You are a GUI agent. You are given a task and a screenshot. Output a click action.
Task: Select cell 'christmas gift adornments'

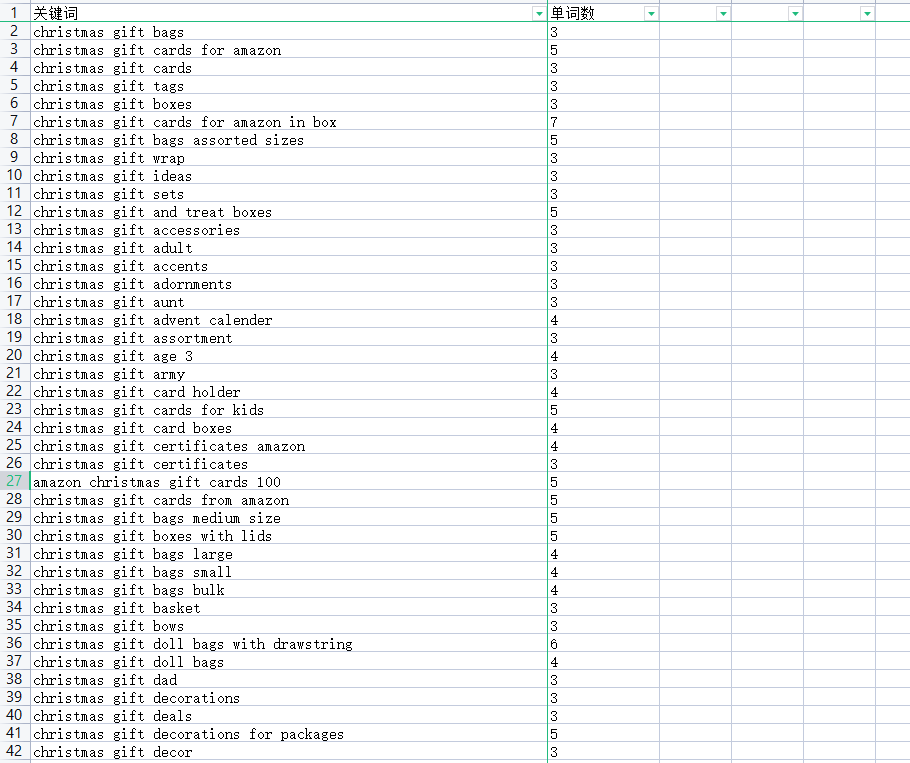(x=288, y=283)
